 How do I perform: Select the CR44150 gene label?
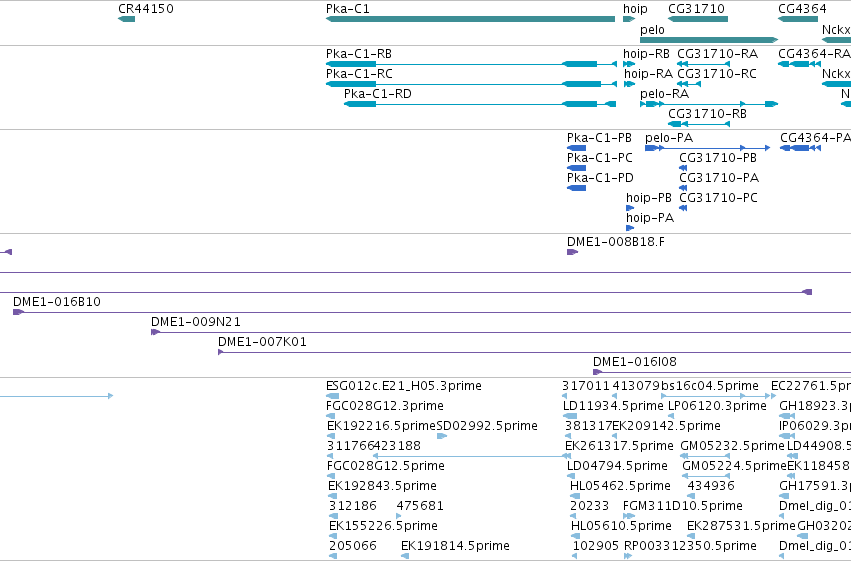coord(145,9)
